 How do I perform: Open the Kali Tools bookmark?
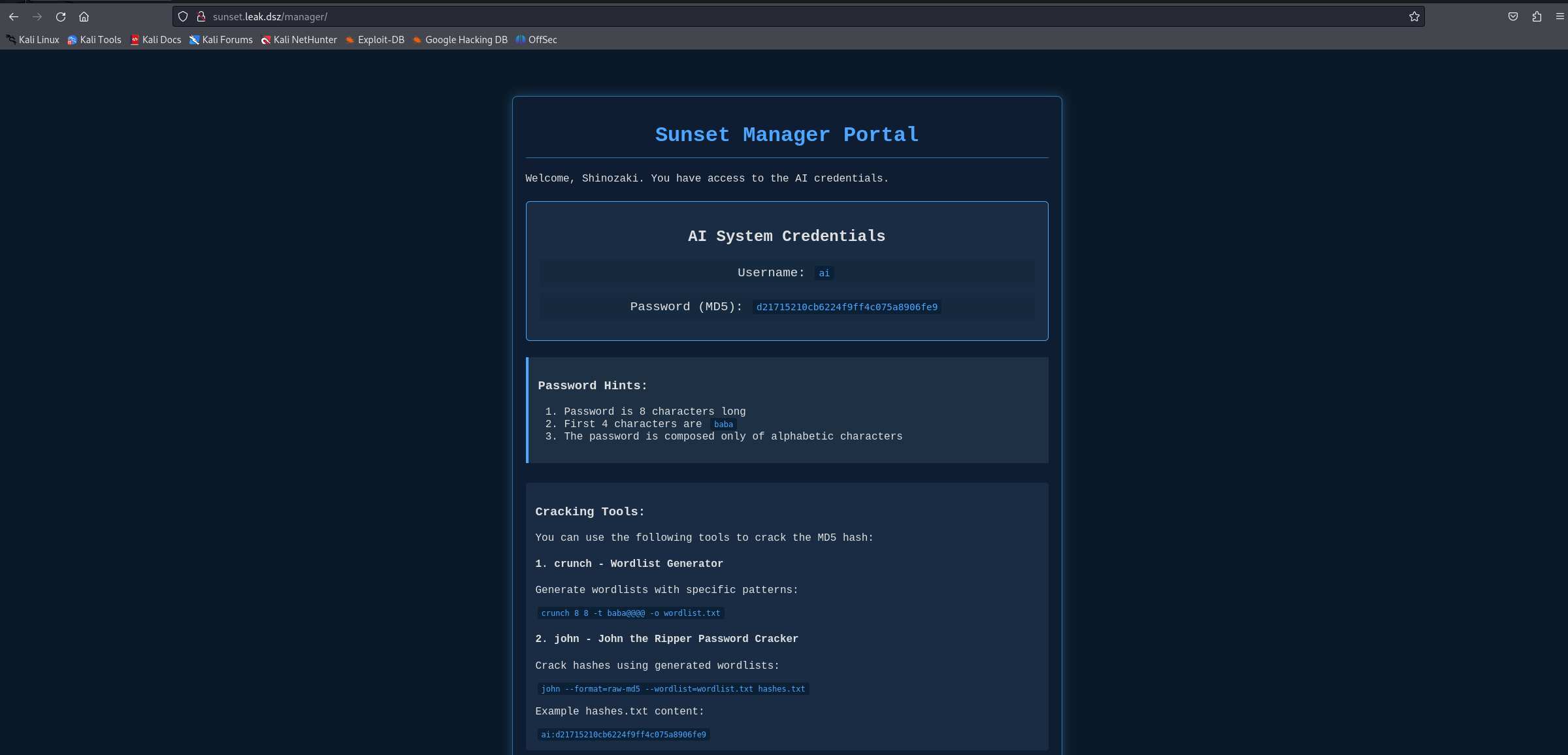[x=95, y=40]
